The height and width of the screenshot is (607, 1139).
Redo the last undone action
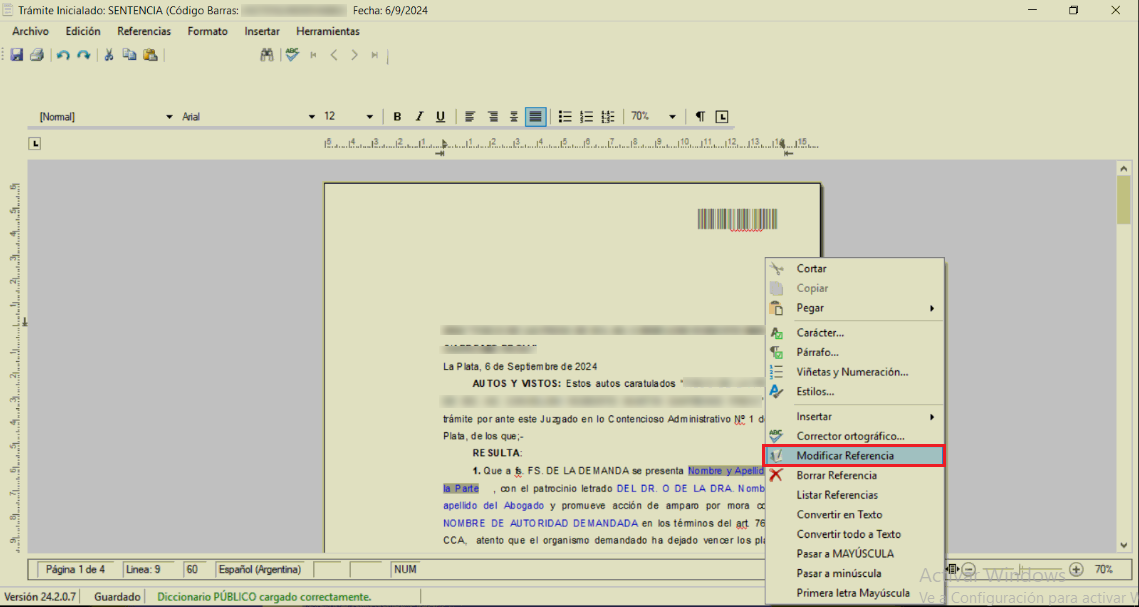(84, 54)
